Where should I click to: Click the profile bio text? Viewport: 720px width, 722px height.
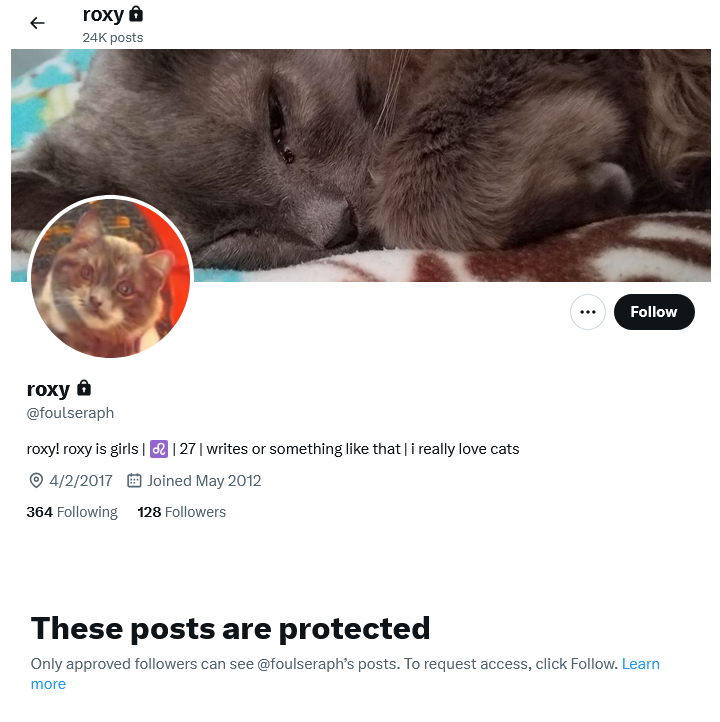tap(273, 449)
